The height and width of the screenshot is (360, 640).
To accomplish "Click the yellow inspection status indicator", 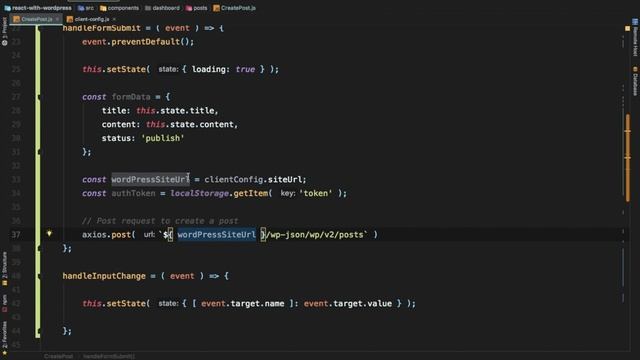I will coord(627,29).
